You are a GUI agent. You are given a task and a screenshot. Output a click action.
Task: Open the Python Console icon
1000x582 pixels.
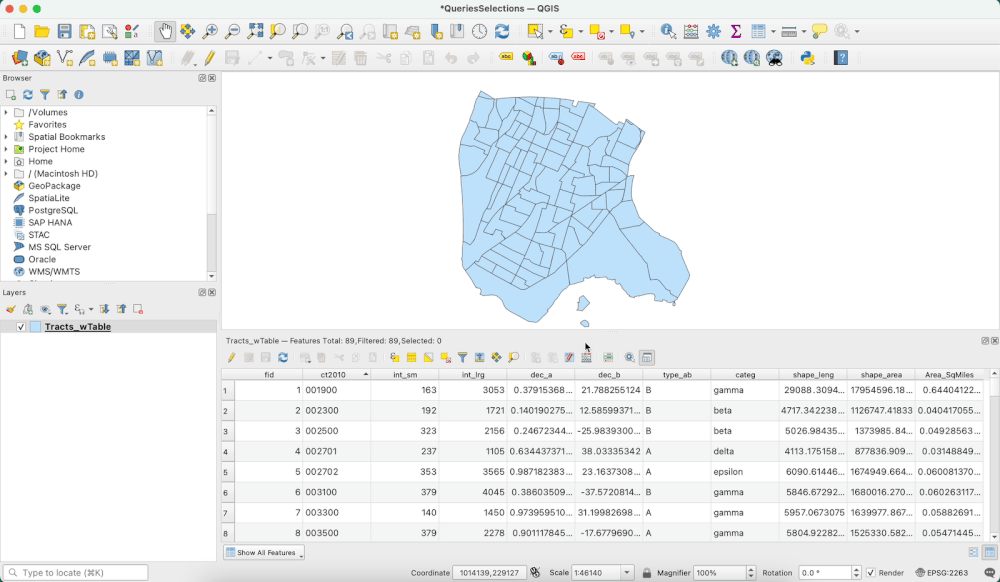[807, 58]
